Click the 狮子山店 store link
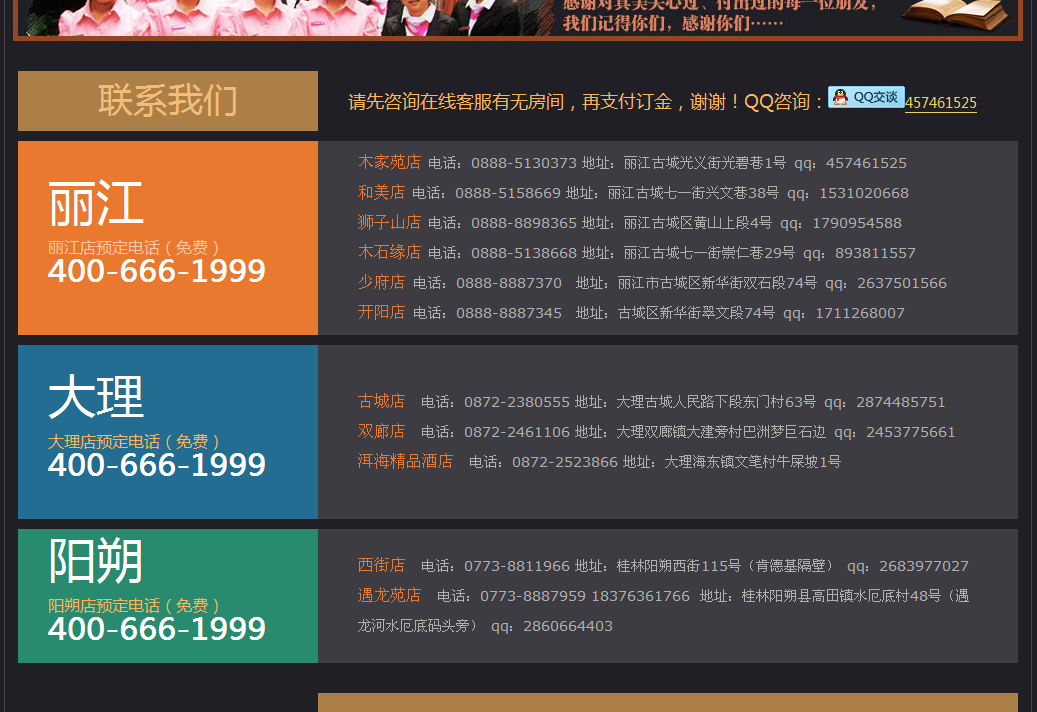The width and height of the screenshot is (1037, 712). [x=389, y=222]
